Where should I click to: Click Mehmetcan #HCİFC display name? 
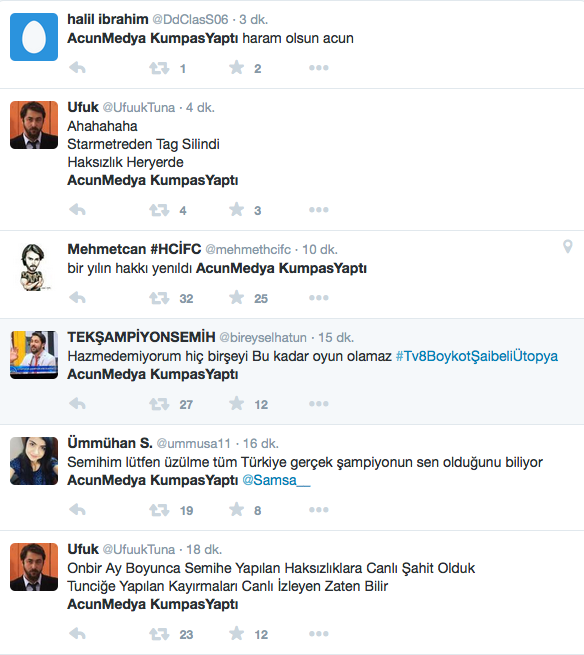[x=134, y=249]
